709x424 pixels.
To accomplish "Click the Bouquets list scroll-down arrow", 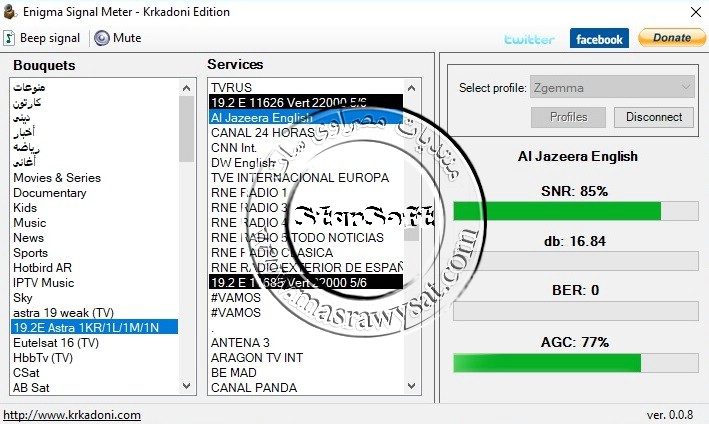I will (186, 386).
